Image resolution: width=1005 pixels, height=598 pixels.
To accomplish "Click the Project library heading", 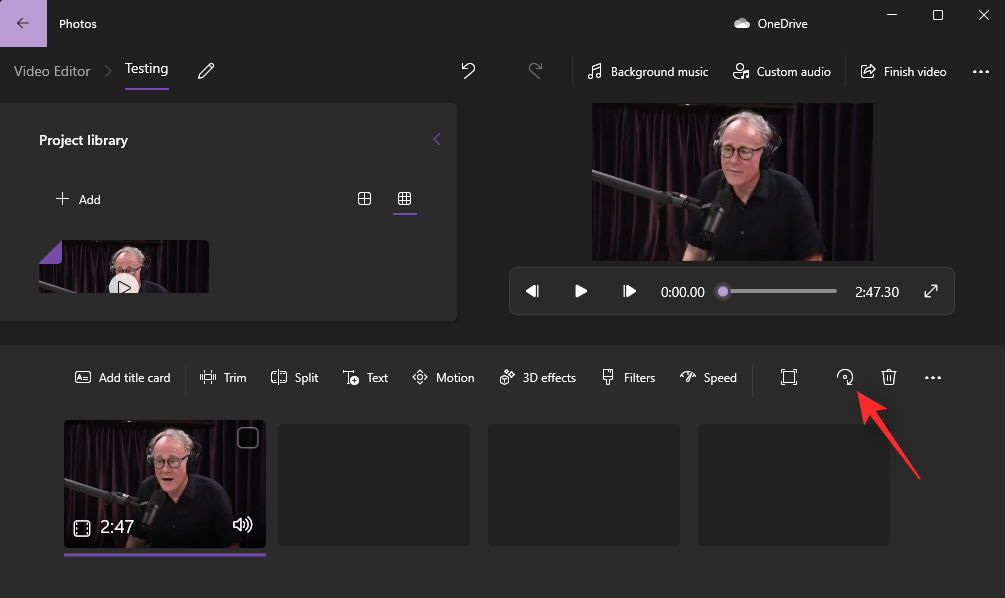I will coord(83,140).
